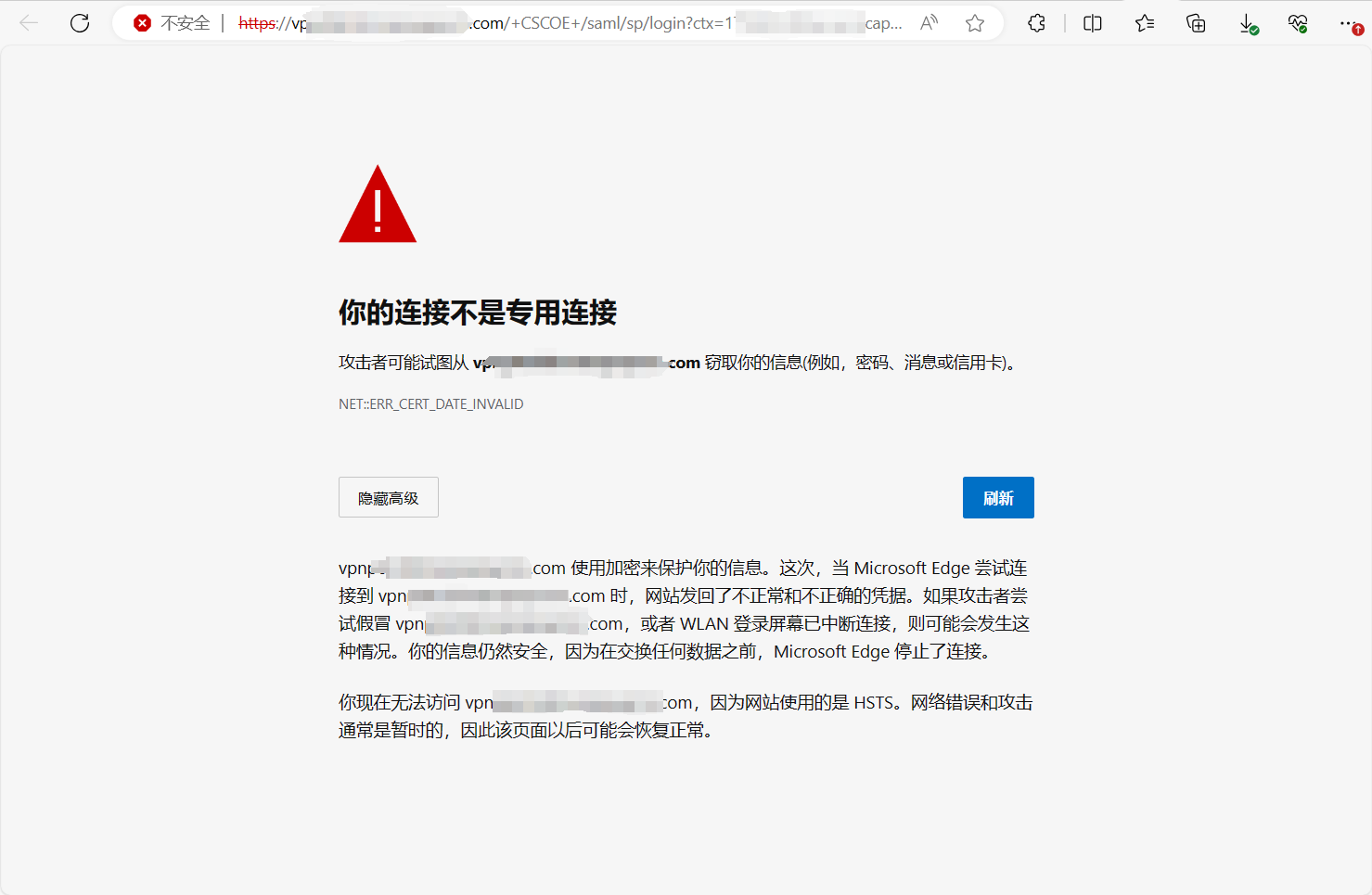Click the paragraph mentioning HSTS

[x=685, y=716]
